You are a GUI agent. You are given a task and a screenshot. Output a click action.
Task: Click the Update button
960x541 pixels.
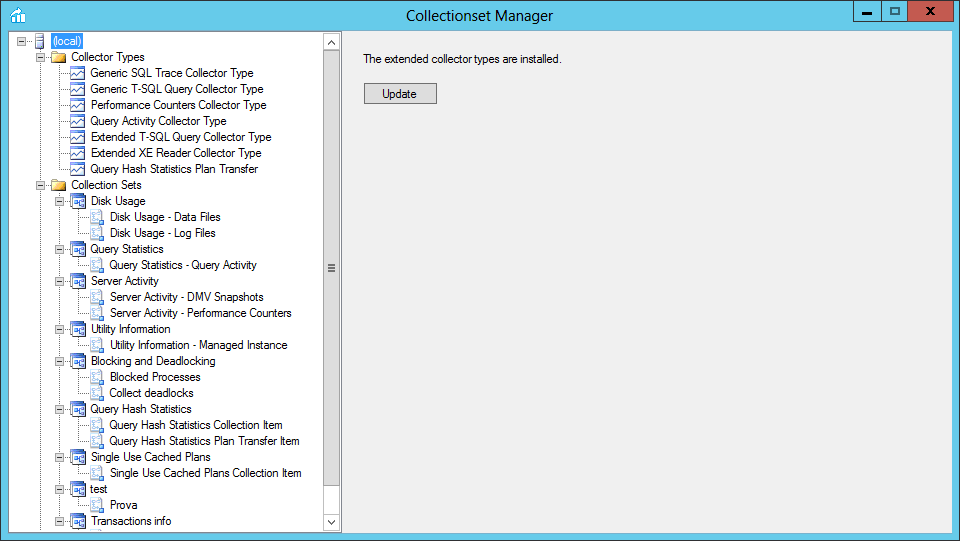click(x=400, y=94)
